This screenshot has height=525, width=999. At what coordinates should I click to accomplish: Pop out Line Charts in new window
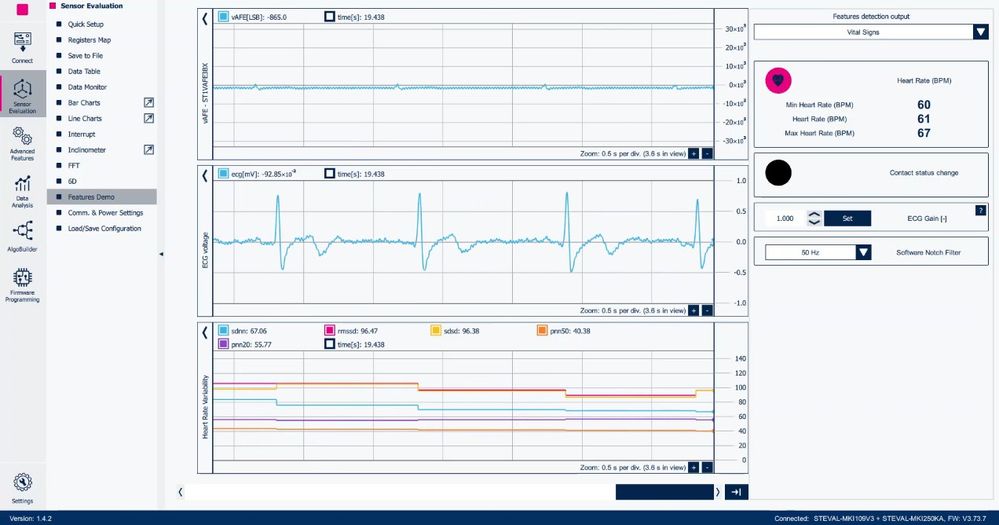(148, 119)
